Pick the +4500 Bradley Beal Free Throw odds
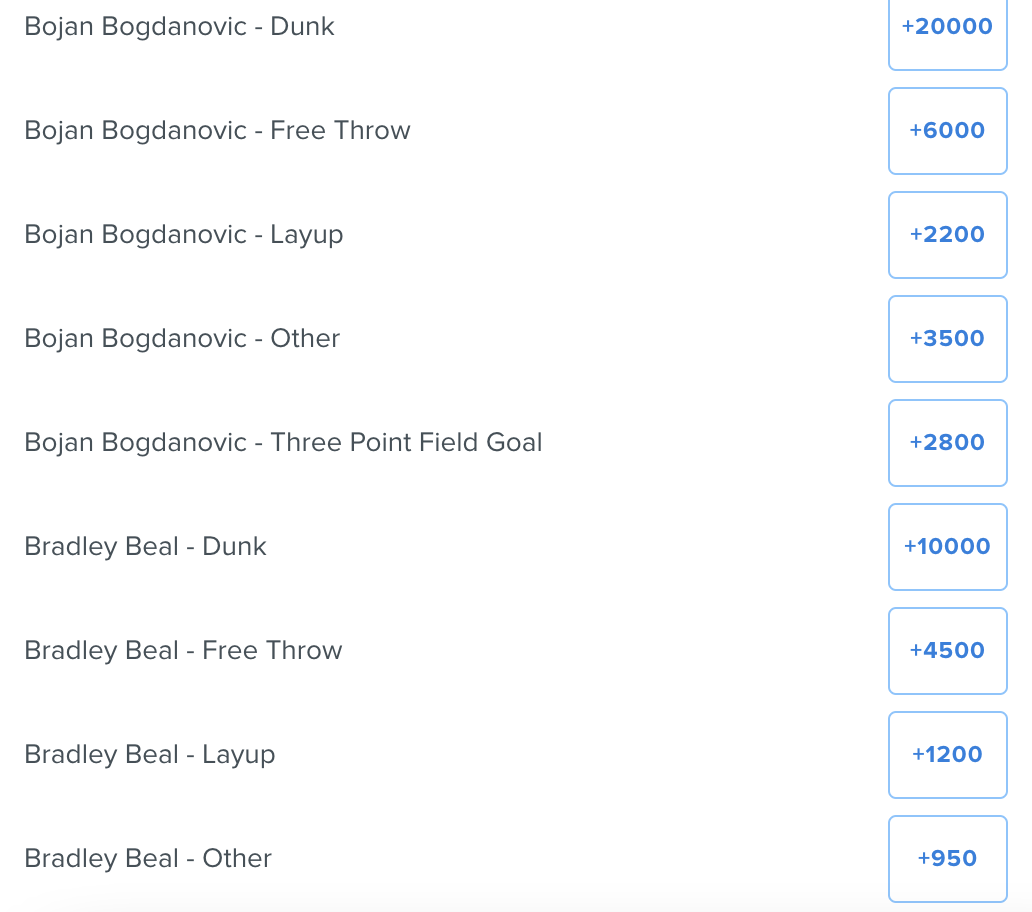Image resolution: width=1032 pixels, height=912 pixels. click(947, 651)
